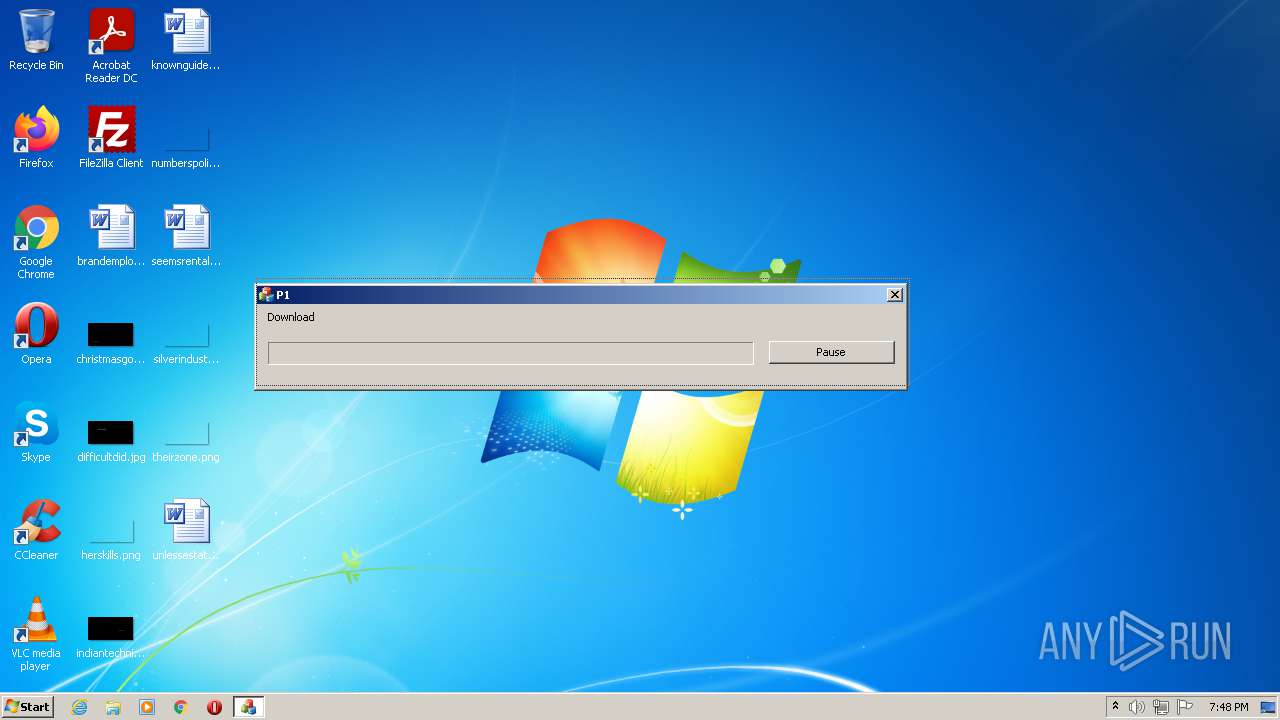Open Internet Explorer from the taskbar
The height and width of the screenshot is (720, 1280).
point(79,707)
